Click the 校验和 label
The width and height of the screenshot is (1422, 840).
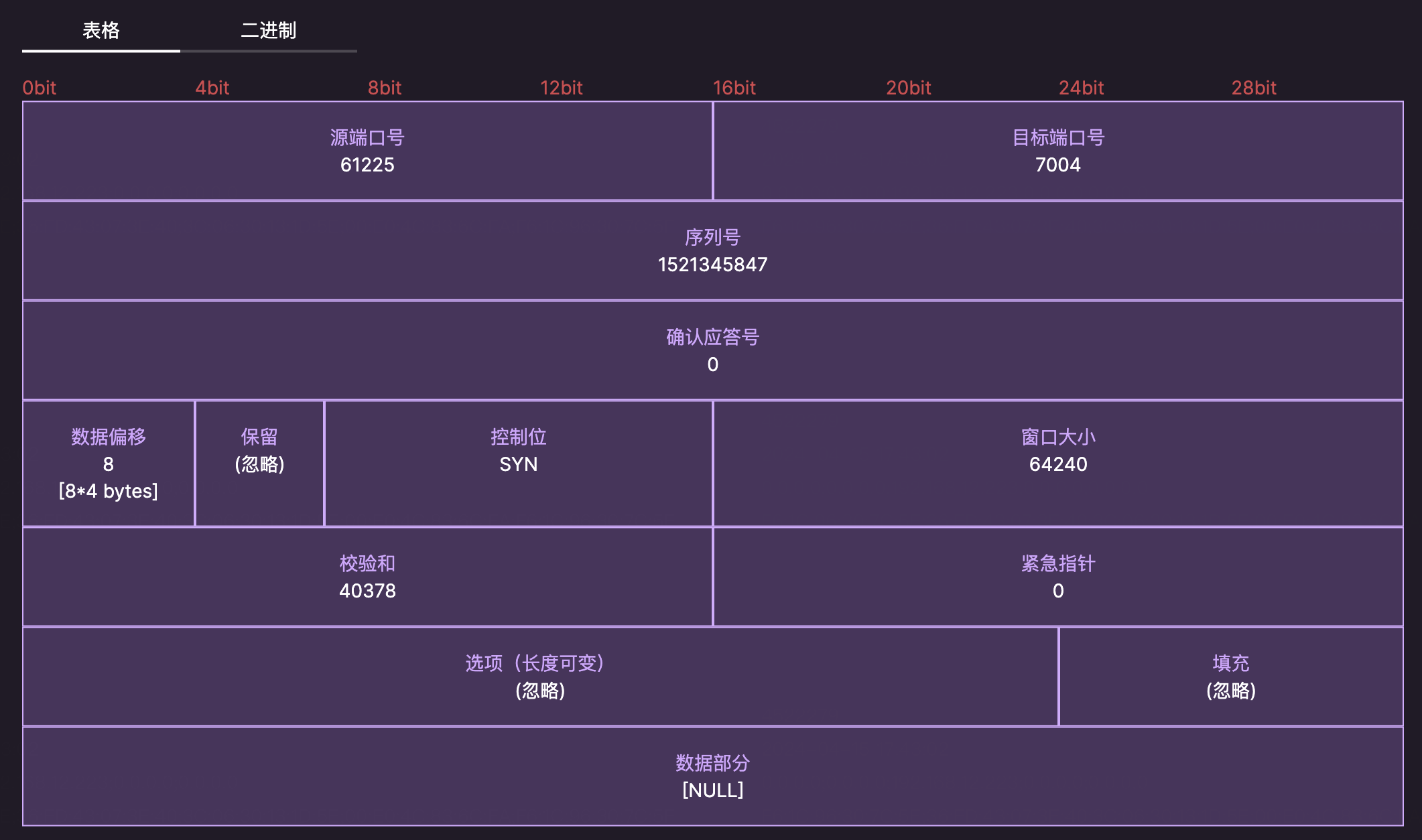coord(367,563)
